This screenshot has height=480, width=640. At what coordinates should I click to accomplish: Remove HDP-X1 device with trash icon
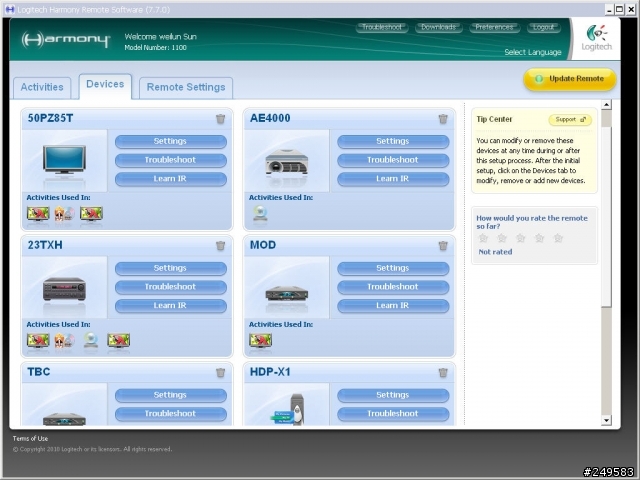(443, 373)
